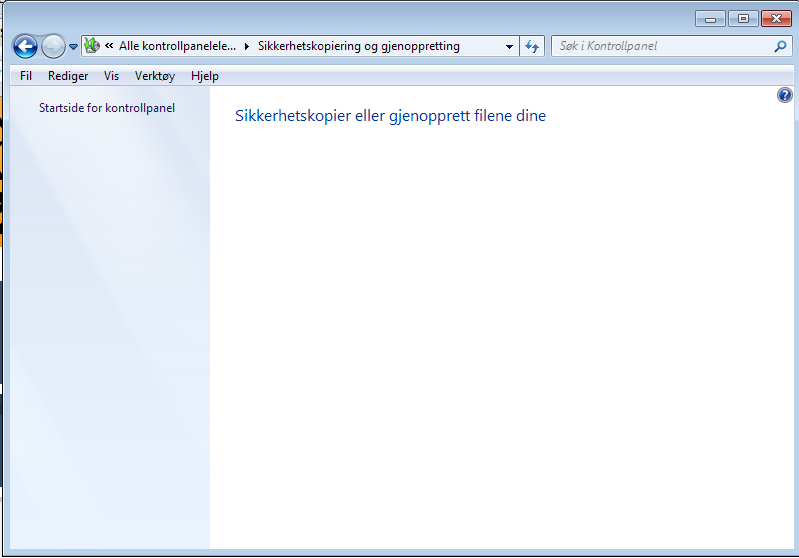Go back with the blue Back arrow
The width and height of the screenshot is (799, 558).
click(25, 47)
